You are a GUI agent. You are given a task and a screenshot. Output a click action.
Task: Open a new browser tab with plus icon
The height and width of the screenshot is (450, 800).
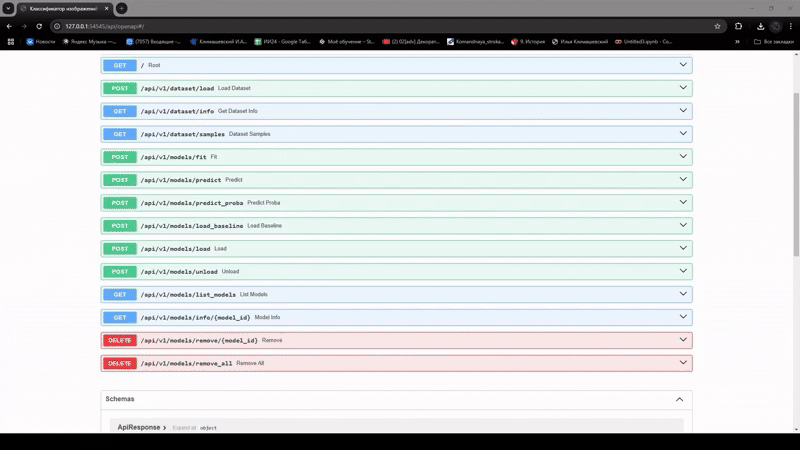pos(122,8)
